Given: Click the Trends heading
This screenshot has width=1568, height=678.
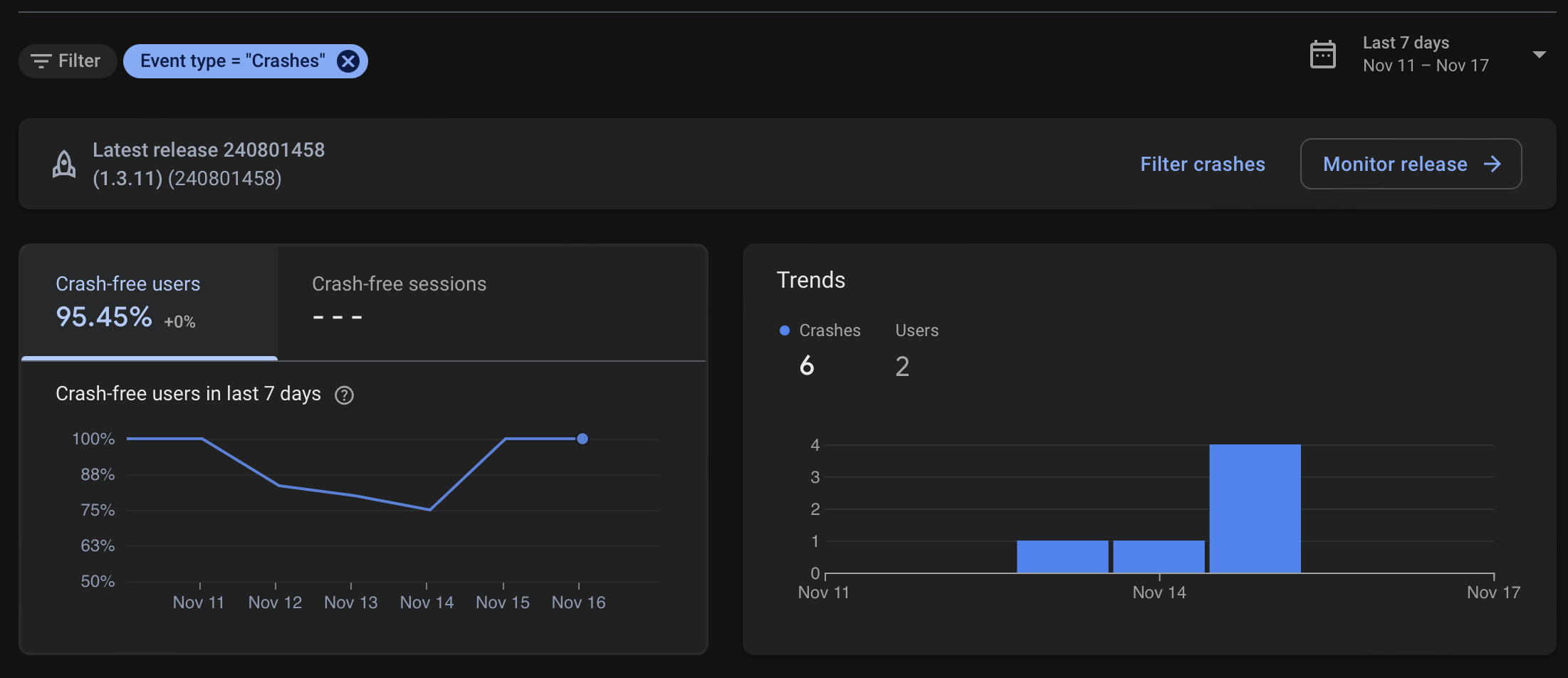Looking at the screenshot, I should point(811,281).
